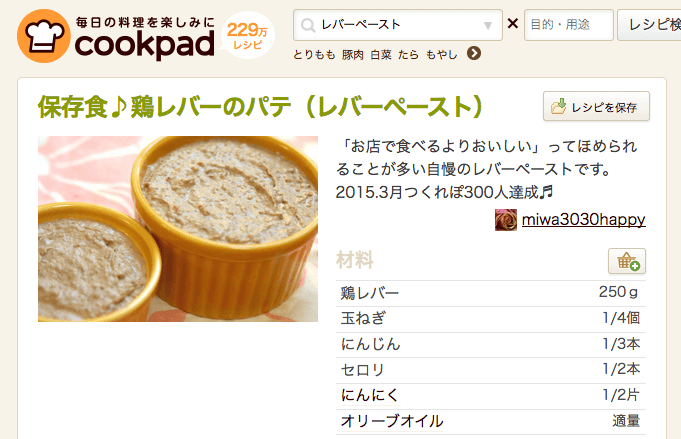681x439 pixels.
Task: Click the 目的・用途 input field
Action: (x=569, y=25)
